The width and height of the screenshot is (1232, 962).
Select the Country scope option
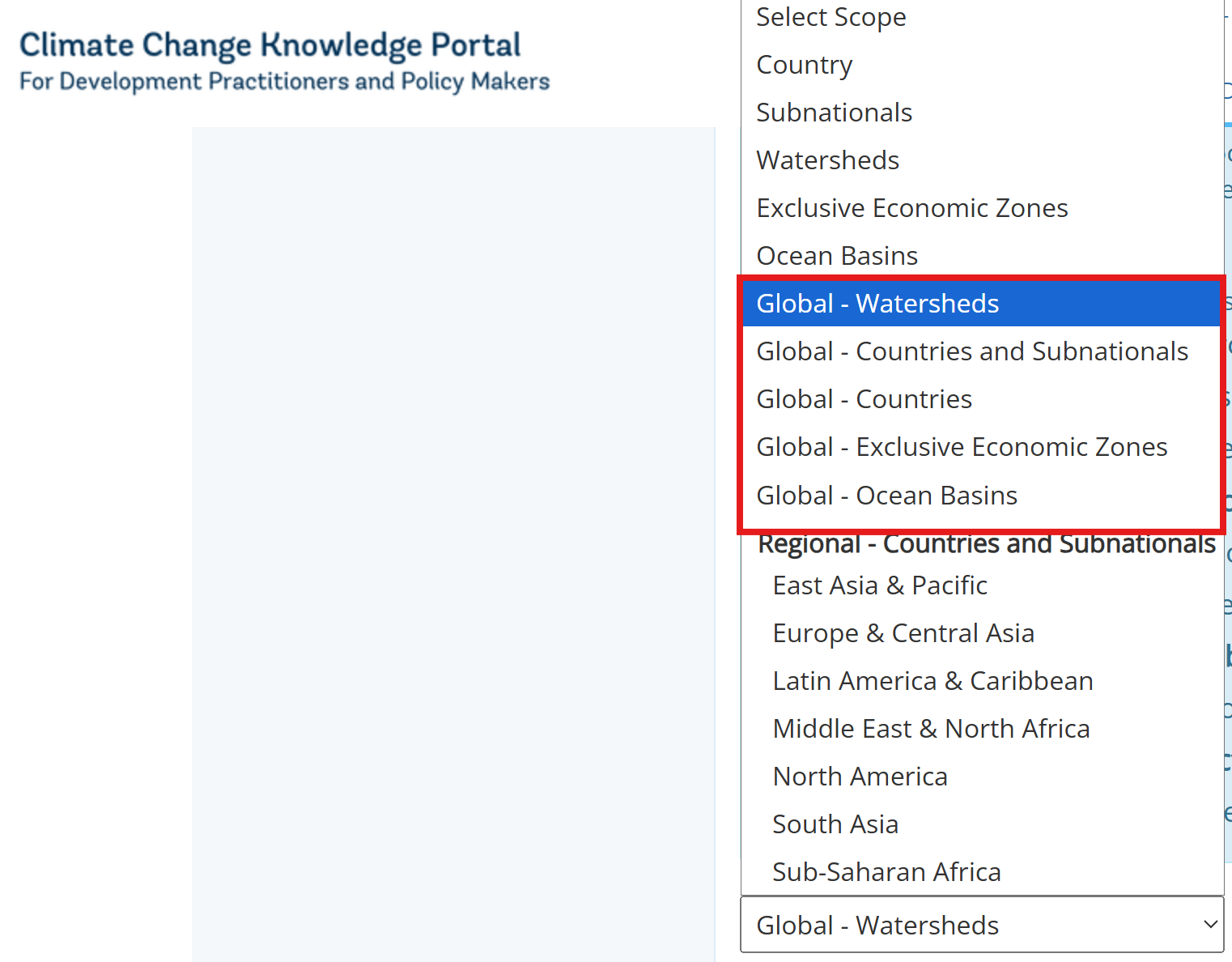804,65
